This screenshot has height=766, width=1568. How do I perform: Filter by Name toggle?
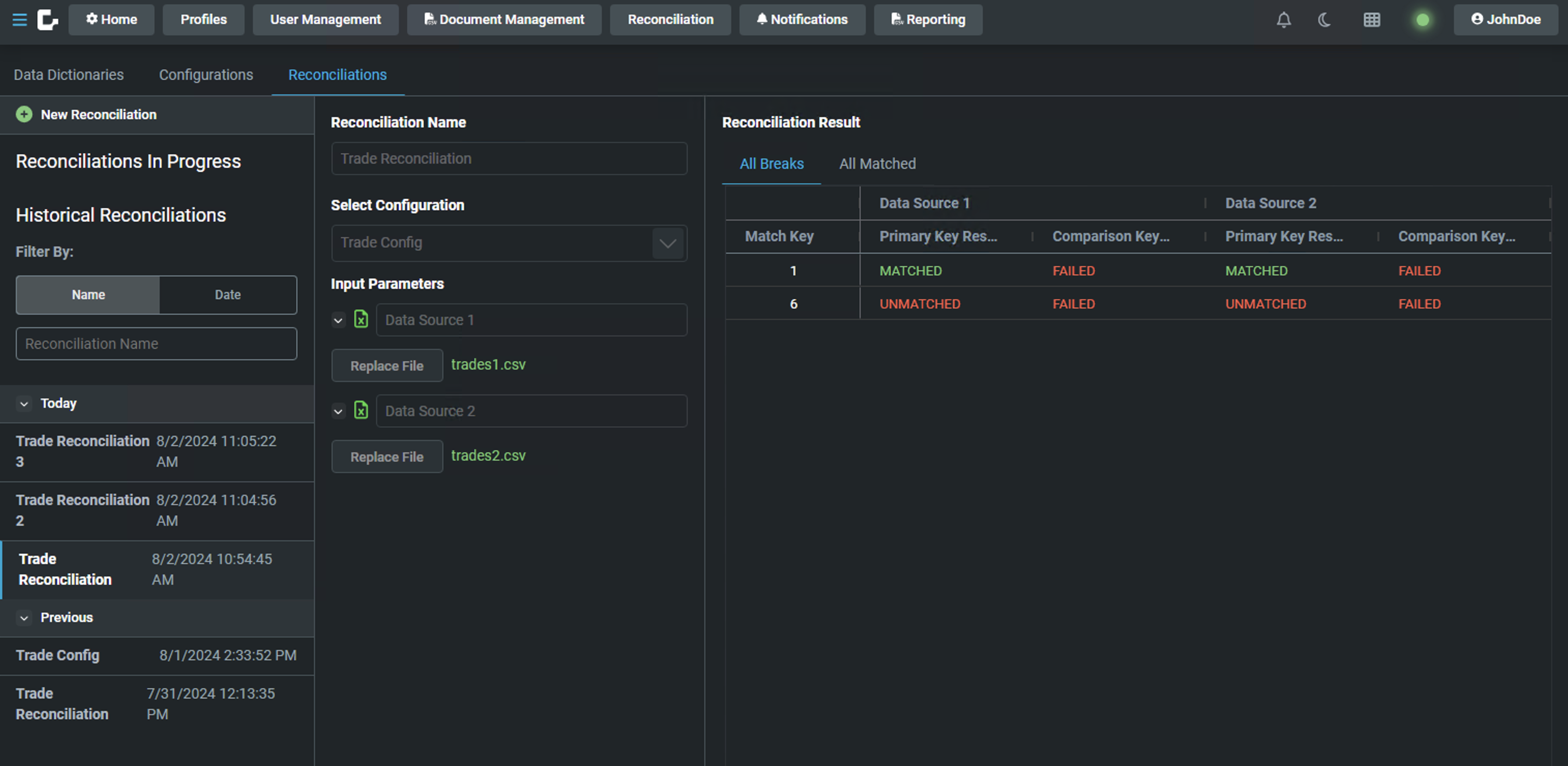[88, 295]
